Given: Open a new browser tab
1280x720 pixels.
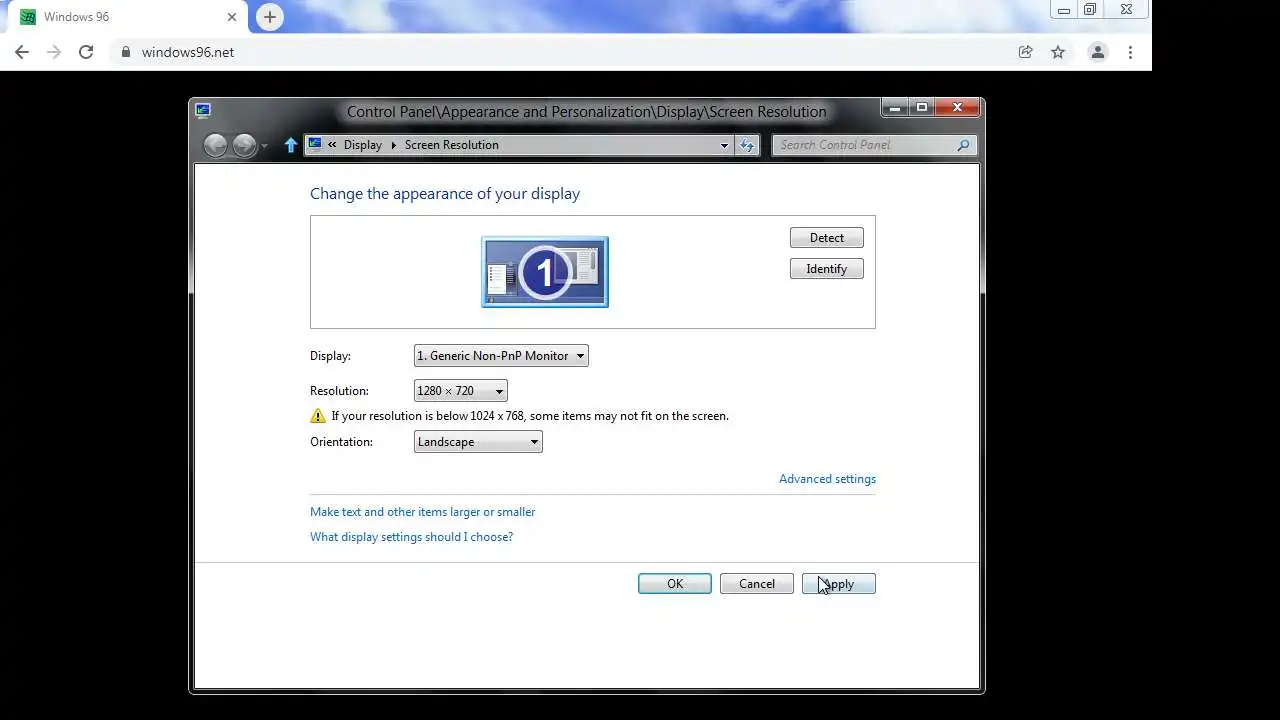Looking at the screenshot, I should click(269, 17).
